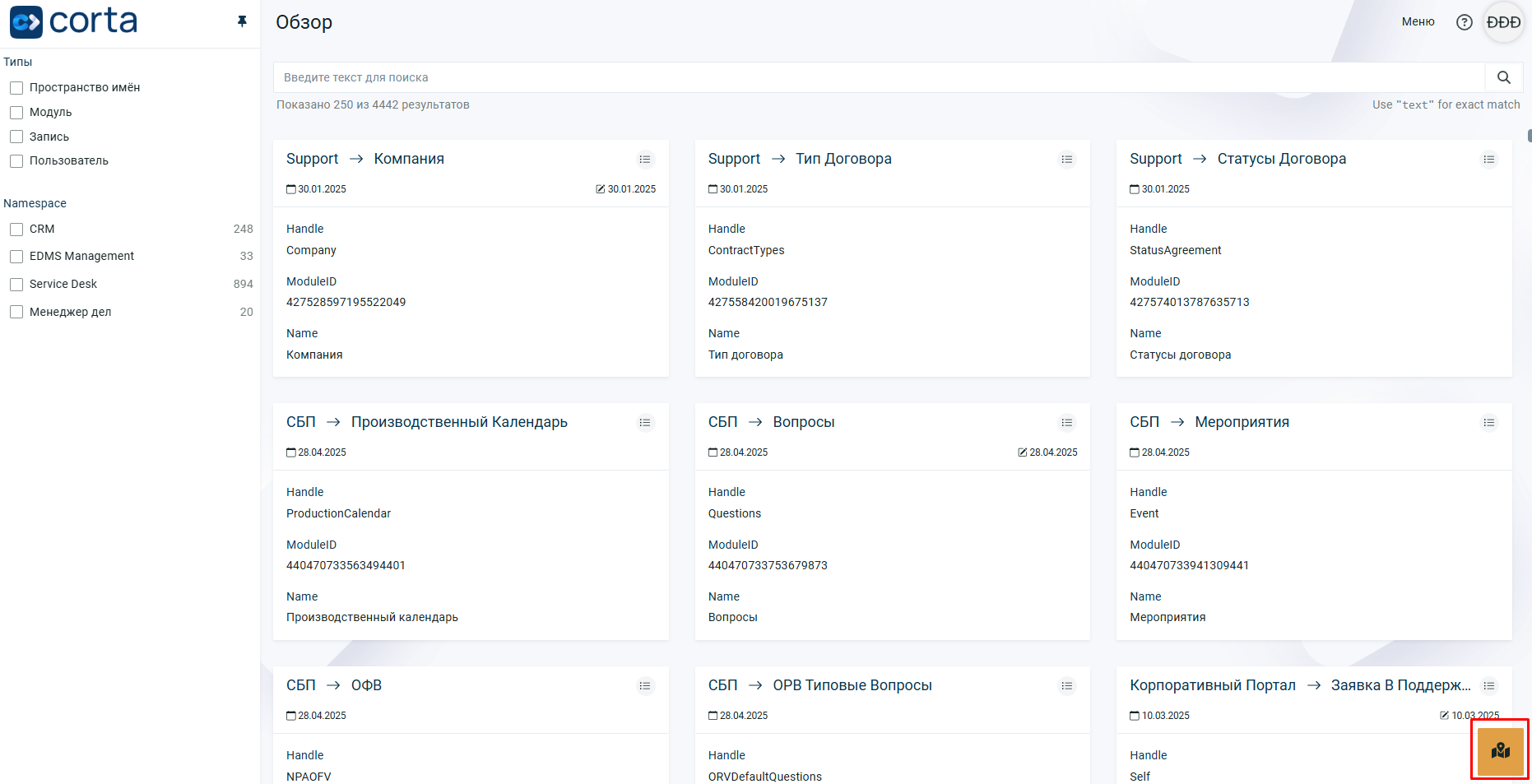Open list menu for Производственный Календарь card
The height and width of the screenshot is (784, 1532).
click(x=645, y=423)
